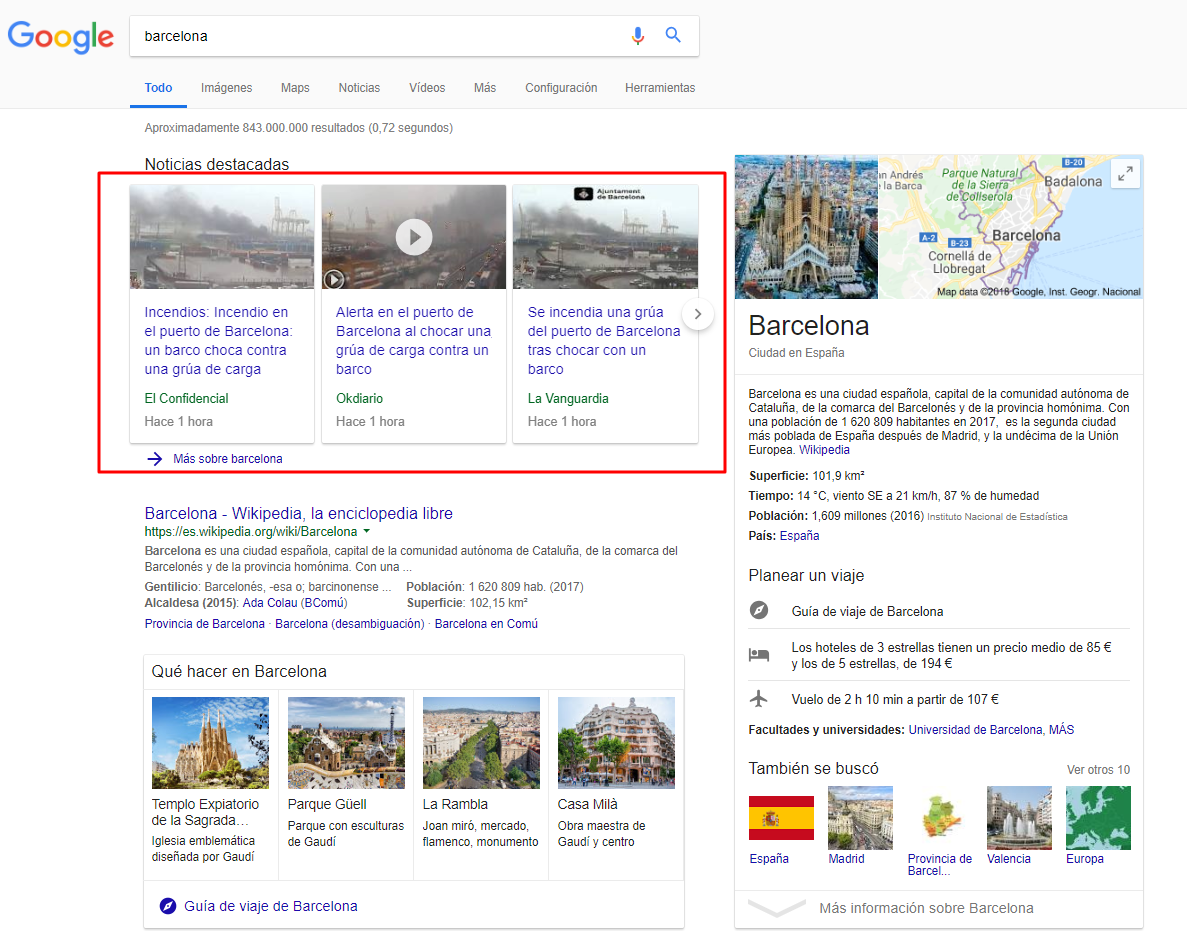The height and width of the screenshot is (931, 1187).
Task: Open El Confidencial news headline about Incendio
Action: point(218,341)
